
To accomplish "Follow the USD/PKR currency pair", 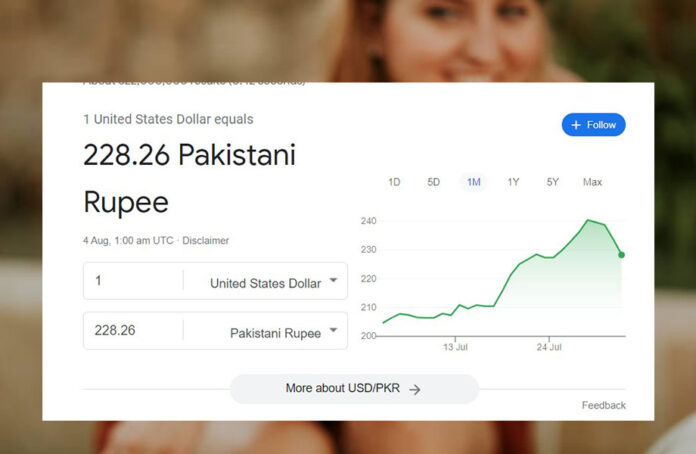I will pyautogui.click(x=593, y=125).
